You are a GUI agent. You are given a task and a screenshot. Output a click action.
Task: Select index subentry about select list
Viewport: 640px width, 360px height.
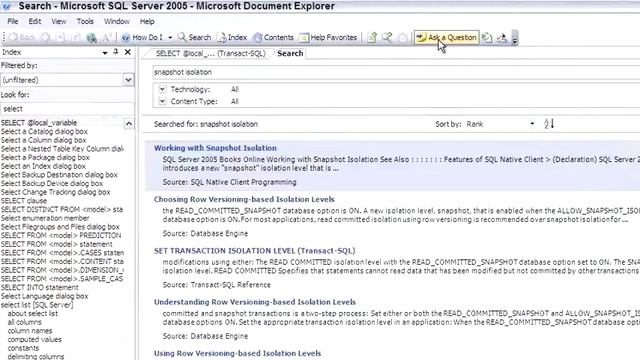[x=33, y=313]
